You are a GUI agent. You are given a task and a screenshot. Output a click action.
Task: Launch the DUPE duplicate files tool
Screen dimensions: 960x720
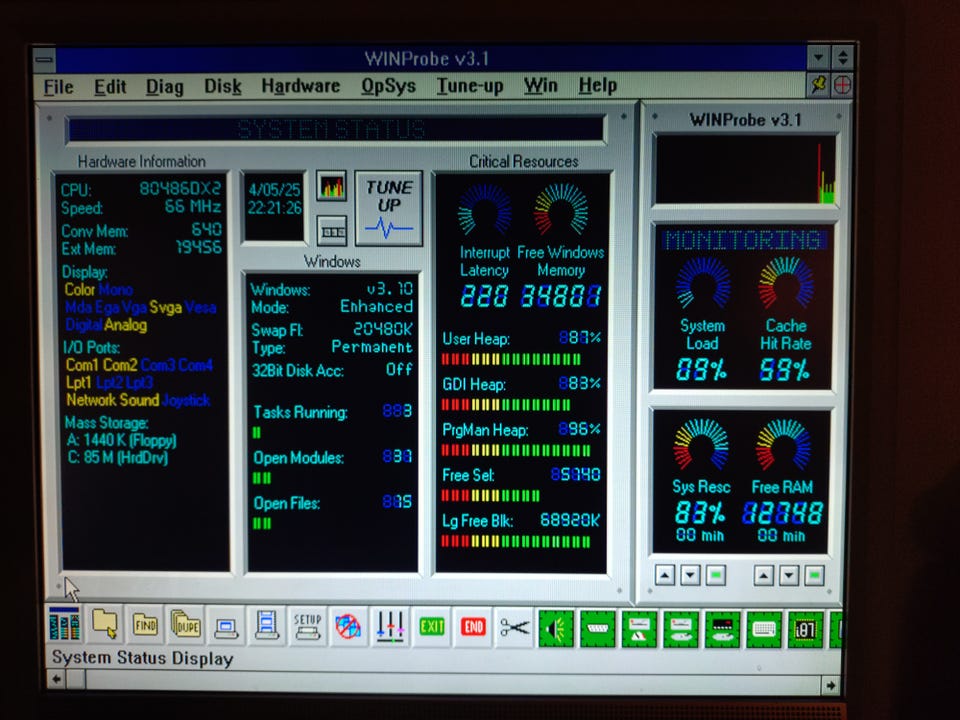coord(186,625)
